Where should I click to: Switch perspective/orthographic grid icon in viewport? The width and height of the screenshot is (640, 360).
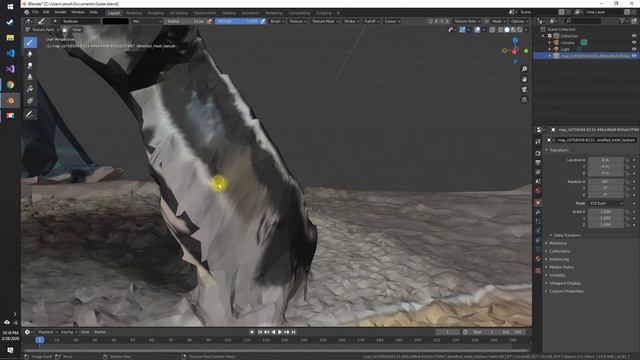pos(524,100)
